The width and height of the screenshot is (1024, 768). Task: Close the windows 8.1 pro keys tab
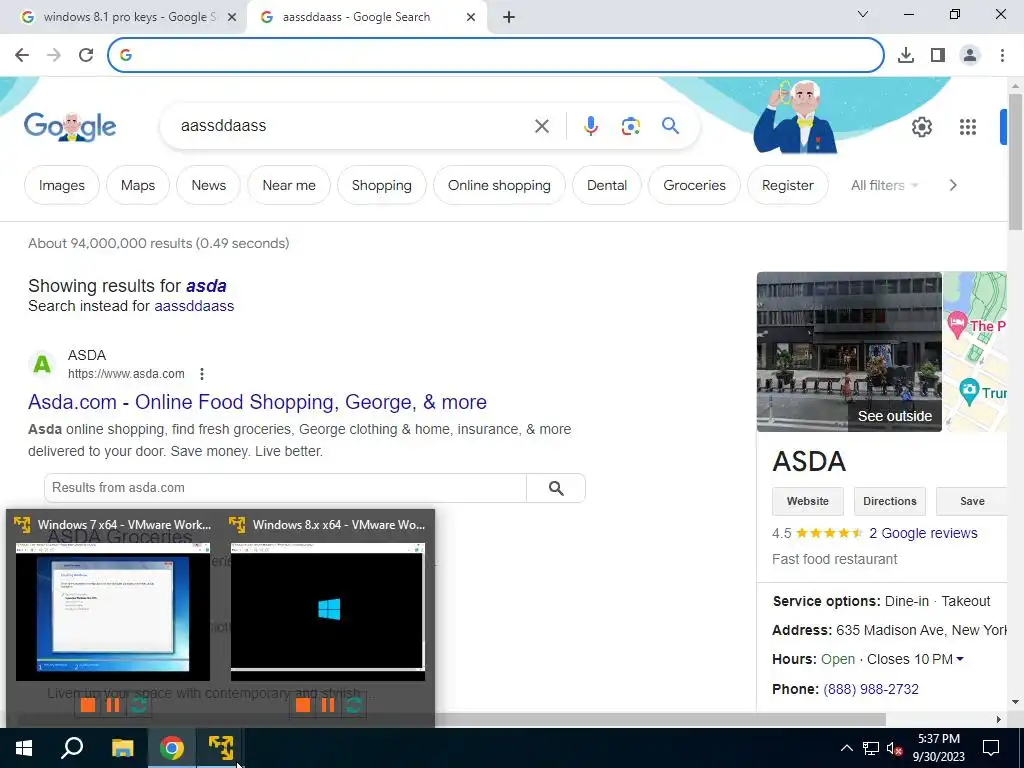[x=232, y=18]
